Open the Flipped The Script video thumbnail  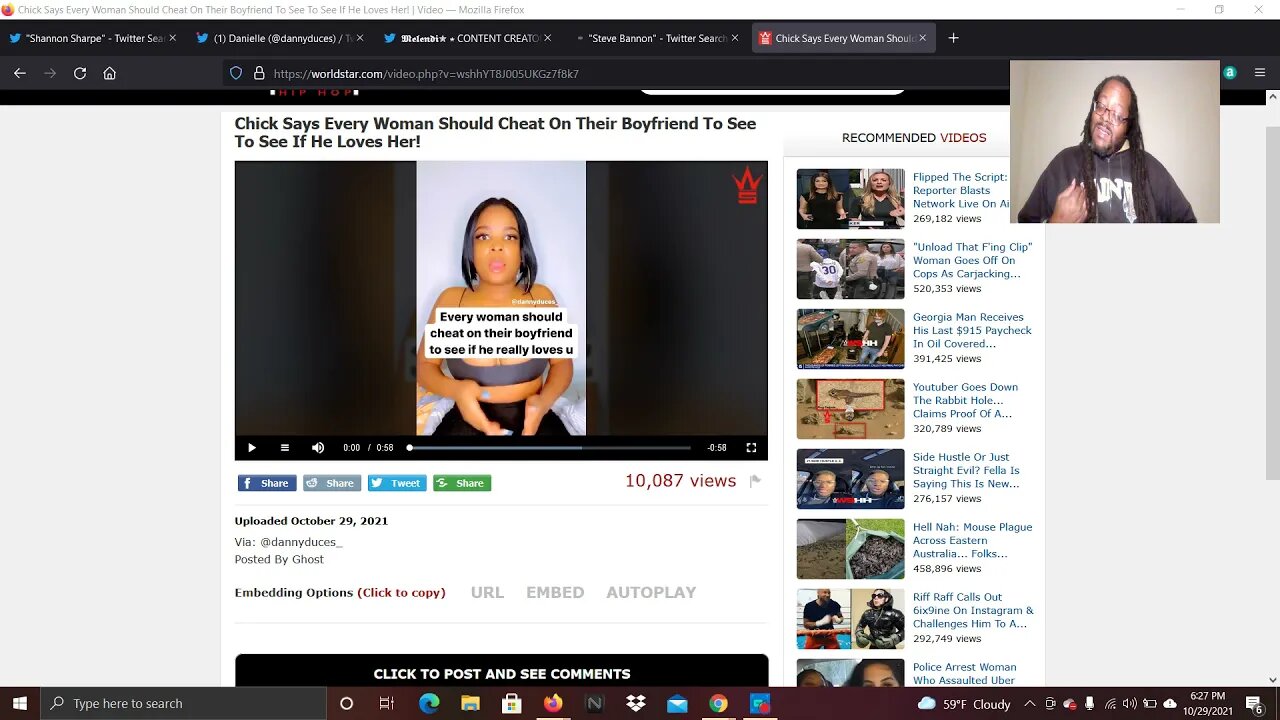click(x=850, y=199)
